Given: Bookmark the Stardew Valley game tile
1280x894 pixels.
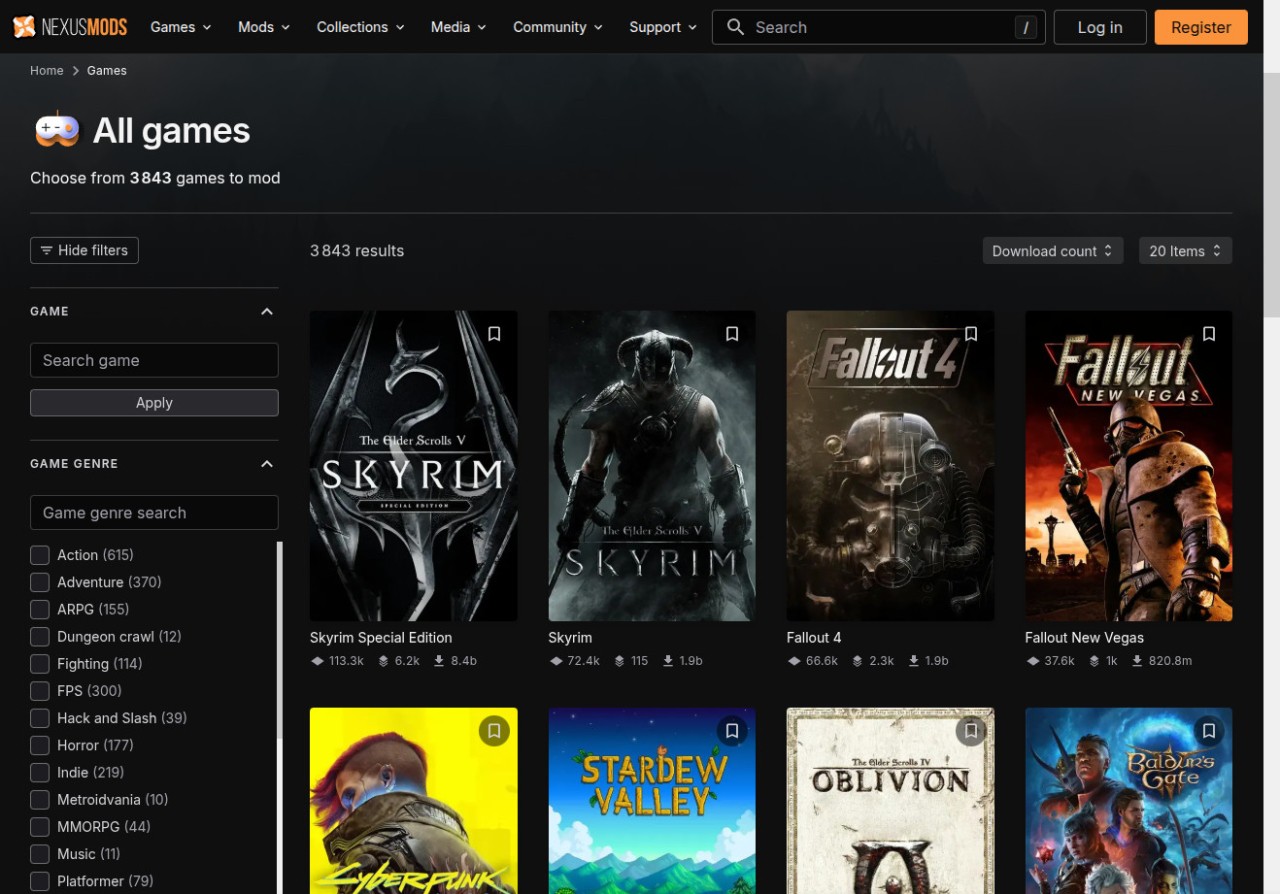Looking at the screenshot, I should coord(732,731).
